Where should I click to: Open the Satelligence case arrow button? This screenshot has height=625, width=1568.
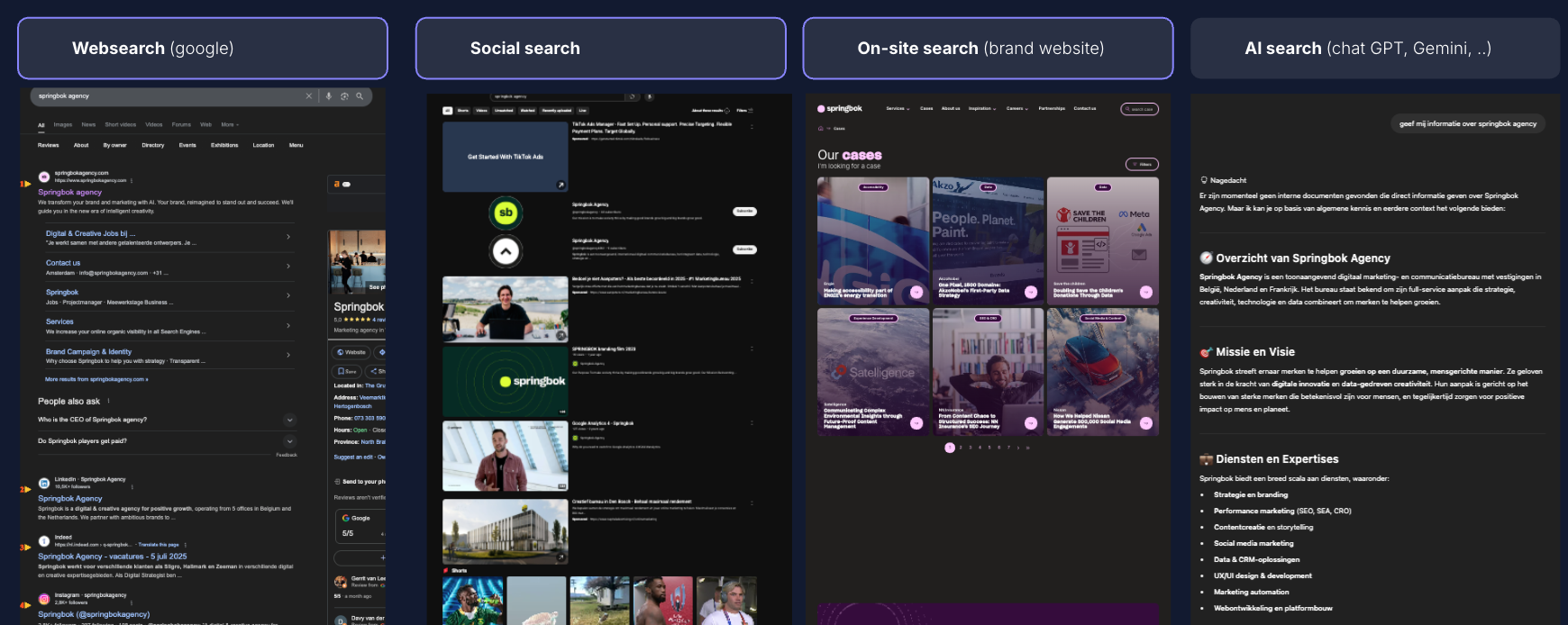916,423
